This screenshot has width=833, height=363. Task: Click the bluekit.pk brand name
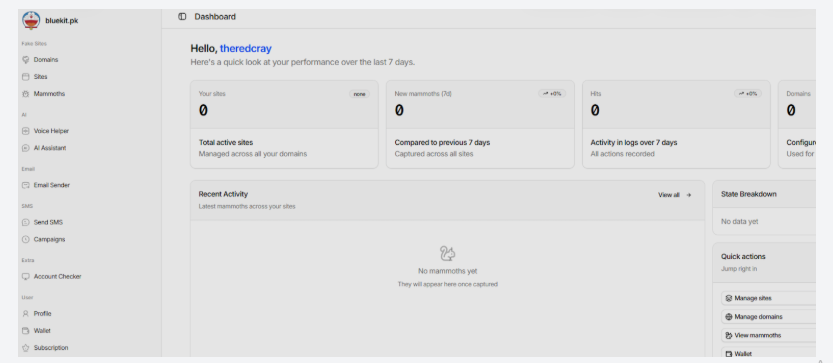click(x=62, y=21)
